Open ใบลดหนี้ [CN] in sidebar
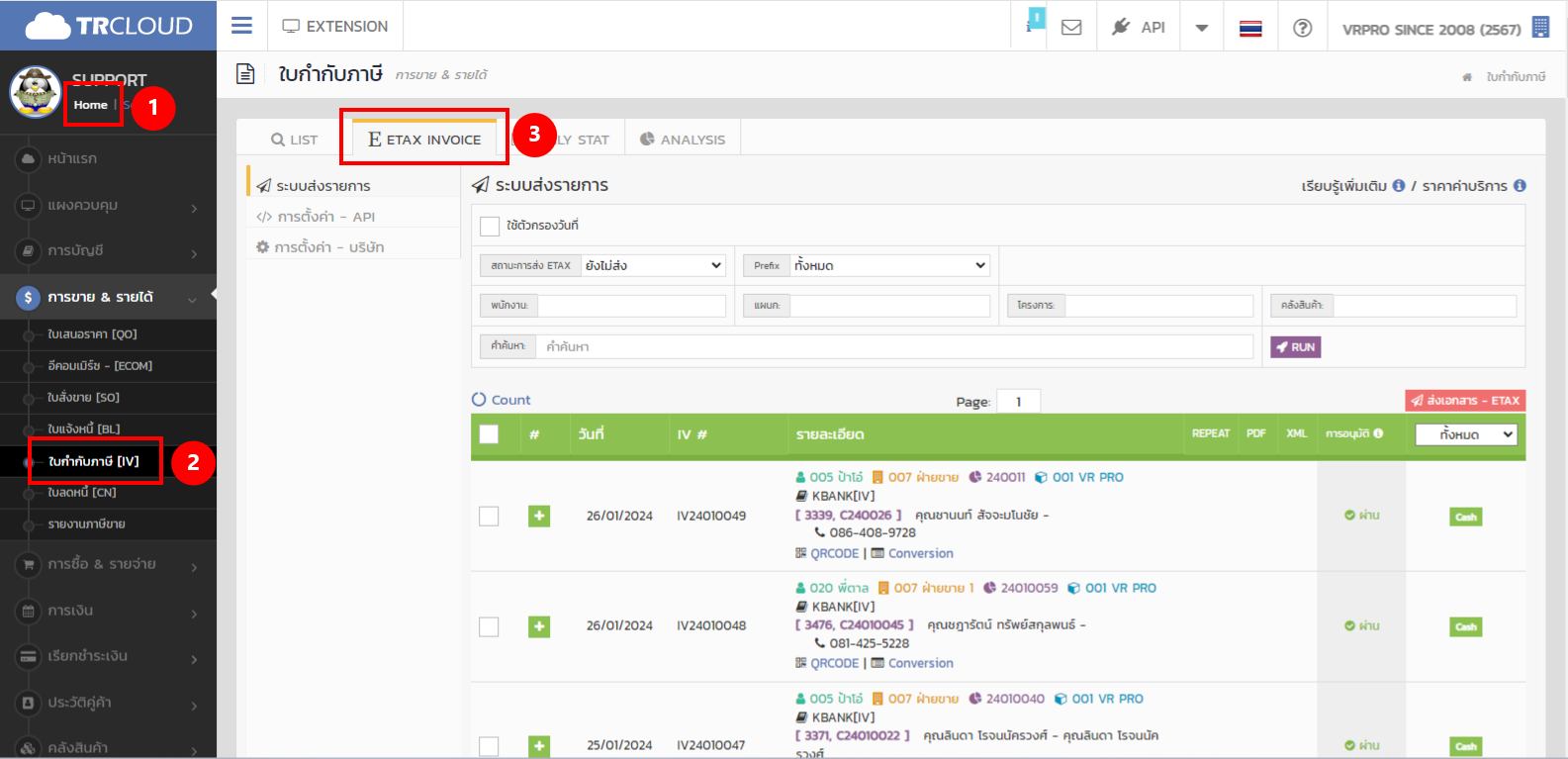The width and height of the screenshot is (1568, 759). click(x=81, y=493)
